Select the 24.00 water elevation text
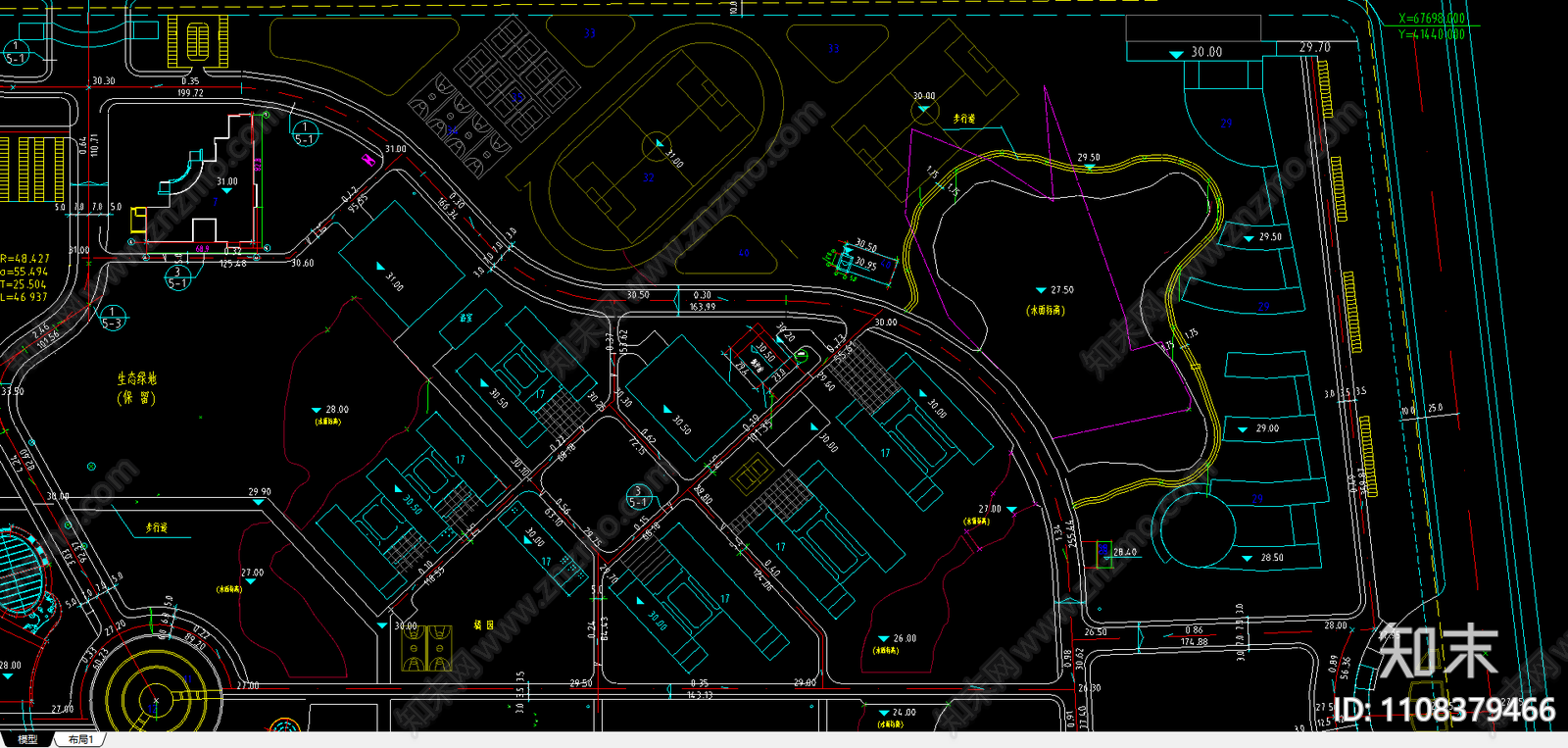 [904, 713]
